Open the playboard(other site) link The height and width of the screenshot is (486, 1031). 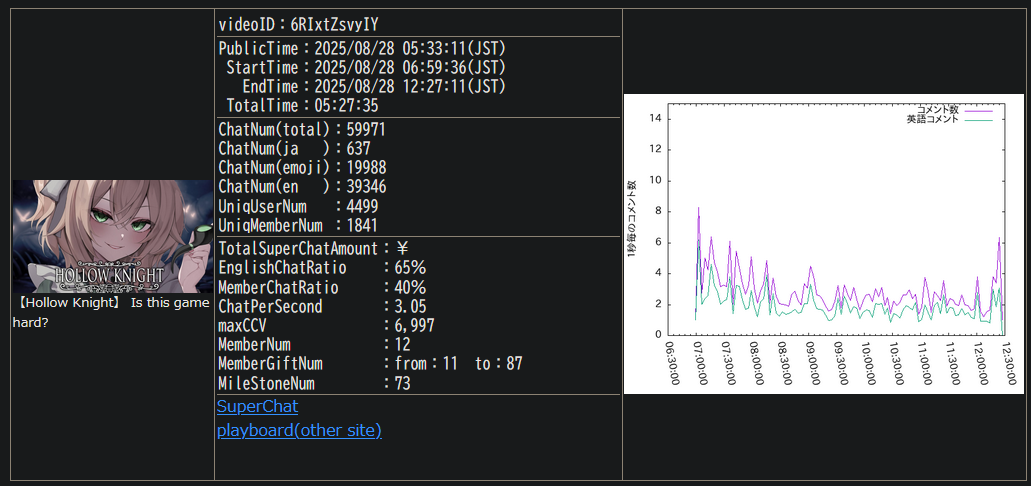point(299,431)
